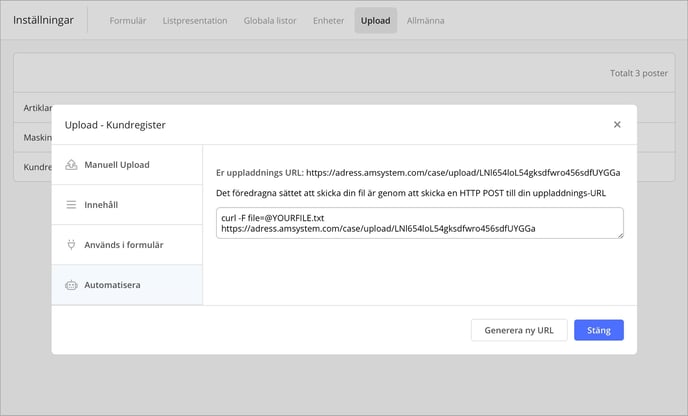
Task: Click the Generera ny URL button
Action: coord(519,330)
